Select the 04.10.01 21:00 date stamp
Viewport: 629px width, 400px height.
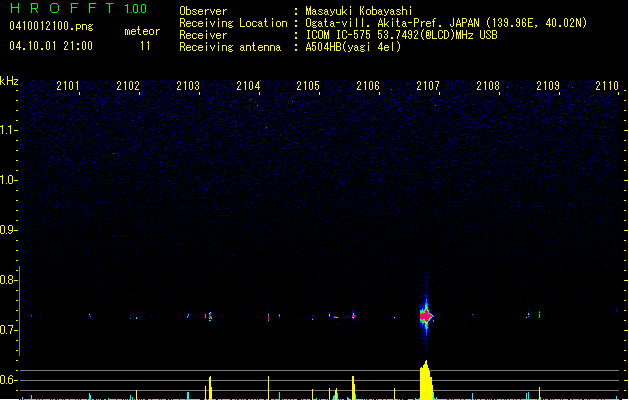tap(50, 46)
